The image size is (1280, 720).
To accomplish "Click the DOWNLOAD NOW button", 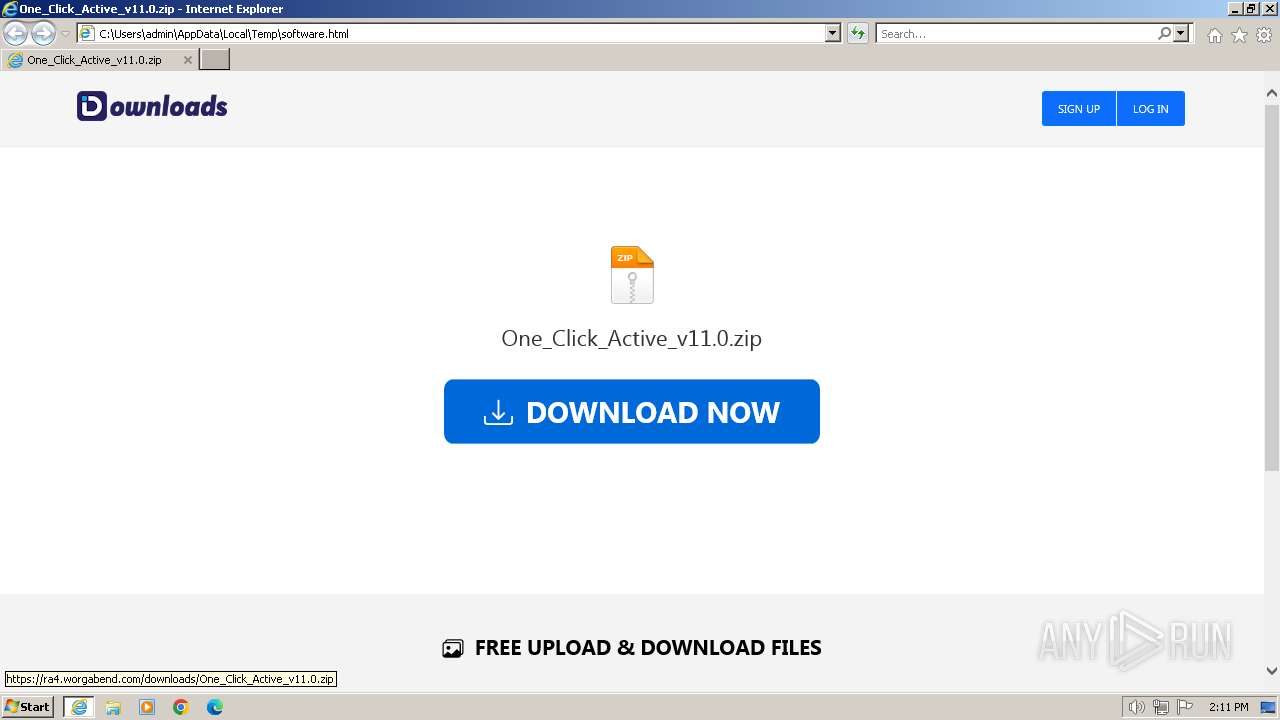I will pos(632,411).
